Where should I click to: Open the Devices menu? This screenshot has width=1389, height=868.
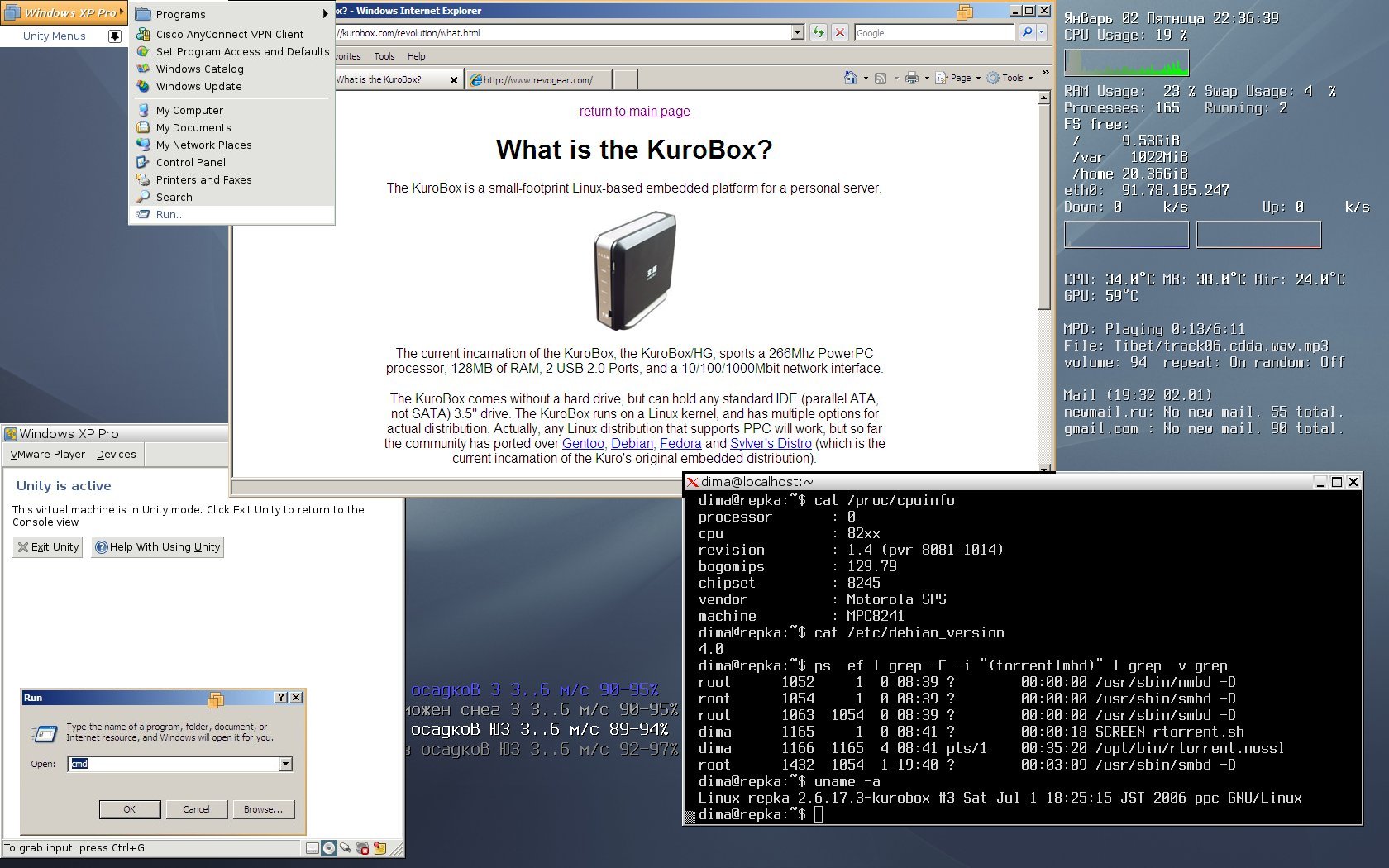click(116, 454)
